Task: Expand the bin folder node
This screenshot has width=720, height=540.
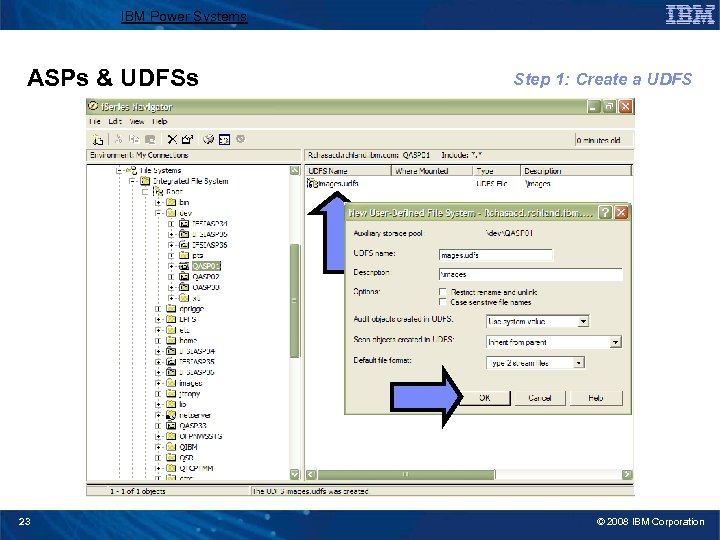Action: point(158,202)
